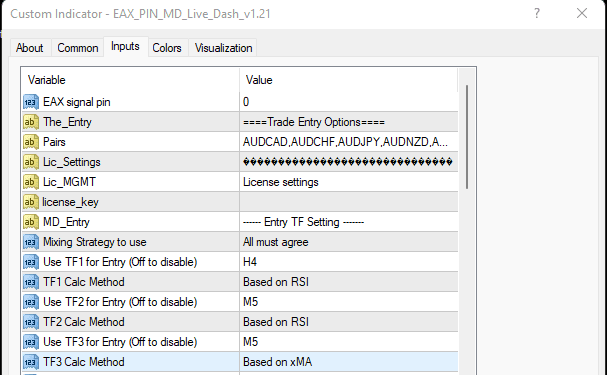Click the icon beside TF1 Calc Method
The height and width of the screenshot is (375, 607).
31,282
